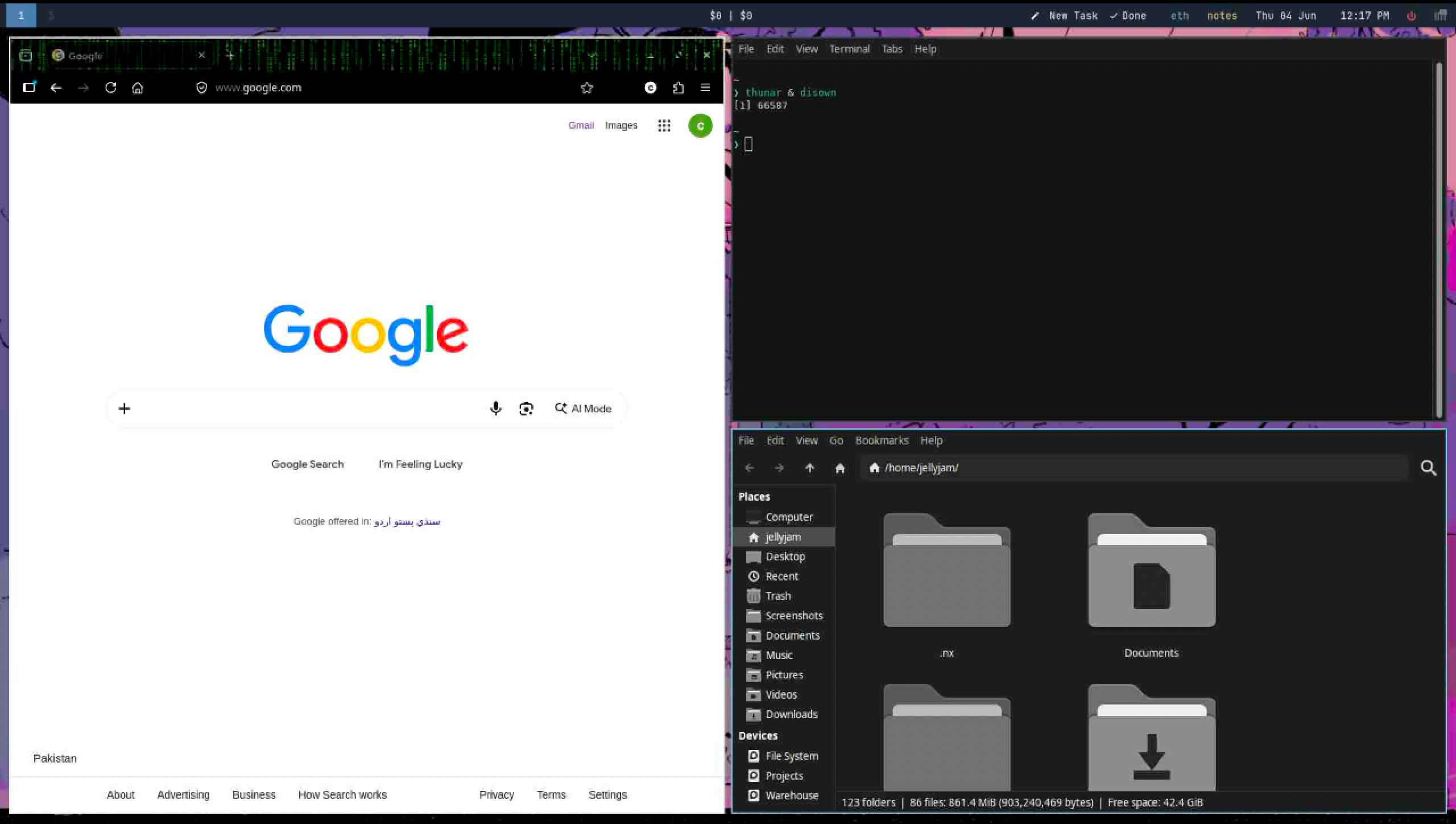
Task: Click the terminal scrollbar
Action: click(1439, 239)
